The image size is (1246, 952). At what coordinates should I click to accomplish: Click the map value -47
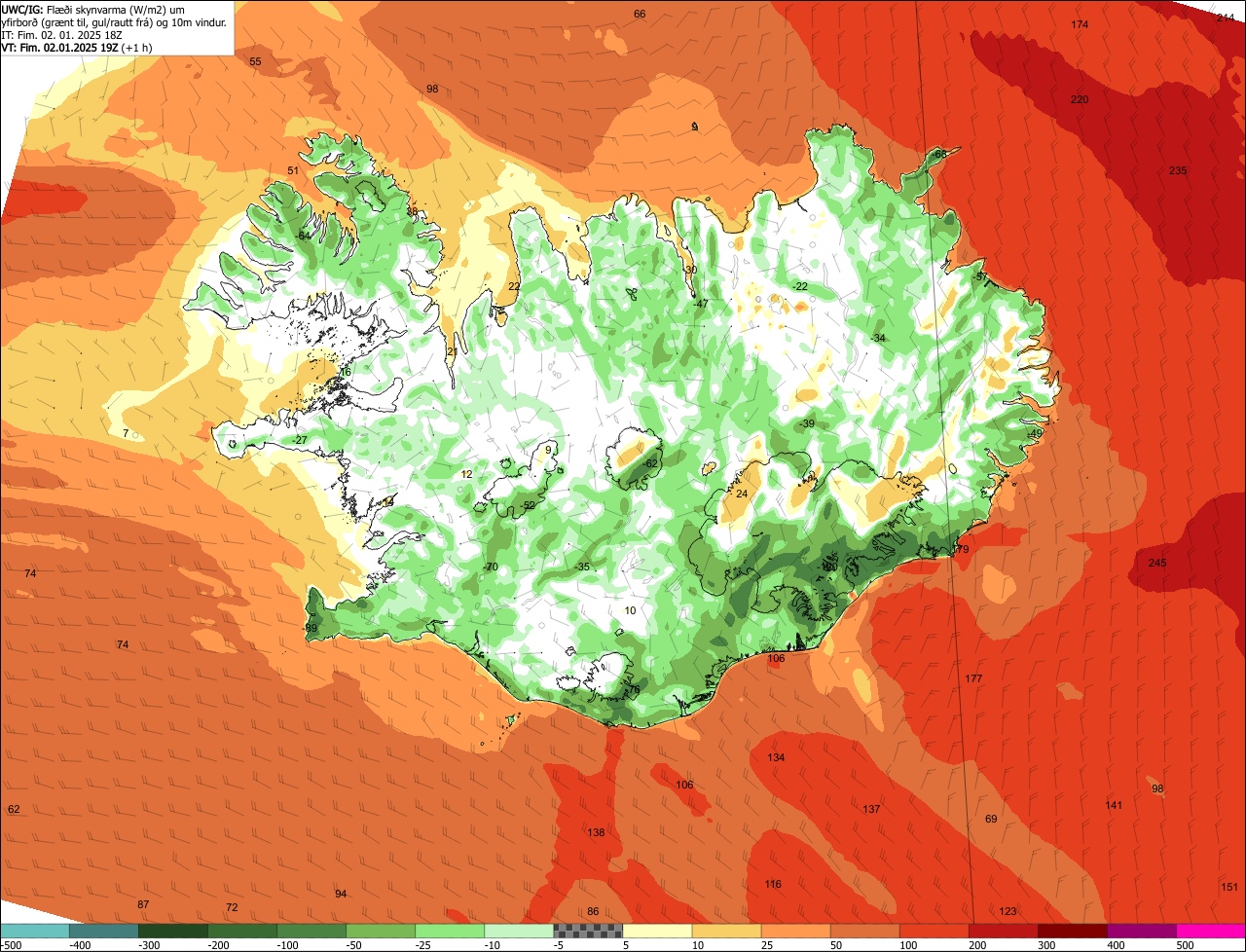[700, 304]
